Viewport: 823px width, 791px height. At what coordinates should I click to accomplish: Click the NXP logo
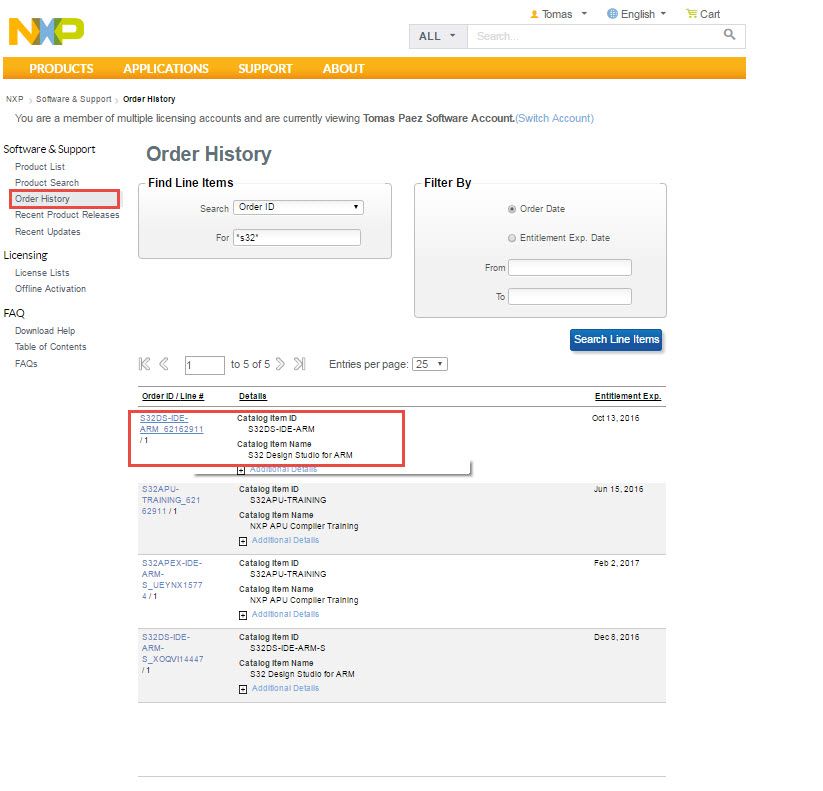coord(46,31)
